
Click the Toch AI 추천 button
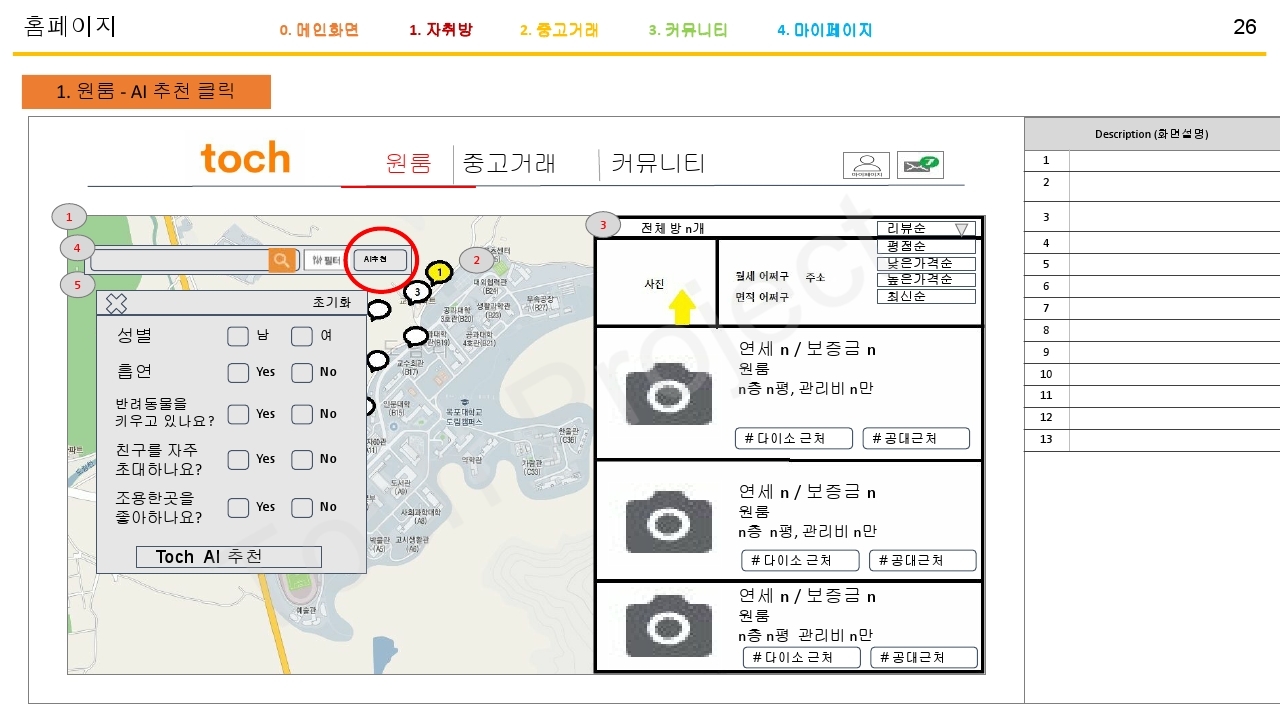pyautogui.click(x=229, y=557)
